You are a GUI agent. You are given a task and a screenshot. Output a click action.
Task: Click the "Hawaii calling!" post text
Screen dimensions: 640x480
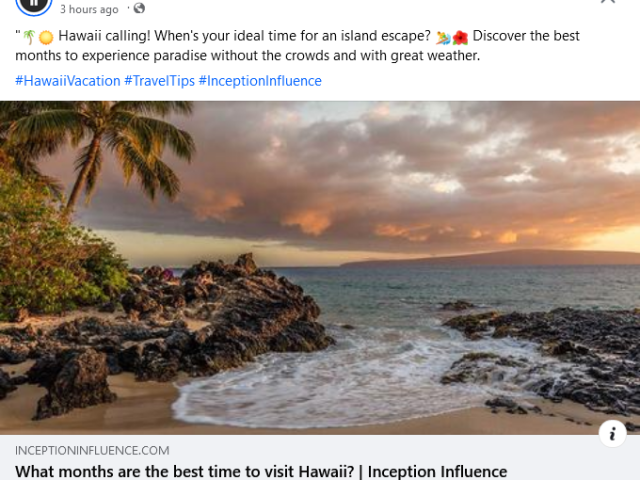pyautogui.click(x=104, y=36)
